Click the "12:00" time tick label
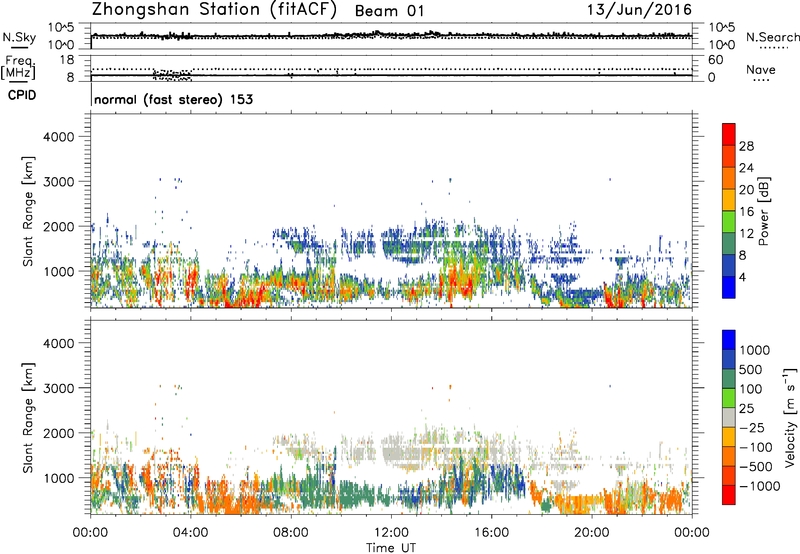Viewport: 800px width, 554px height. click(391, 533)
